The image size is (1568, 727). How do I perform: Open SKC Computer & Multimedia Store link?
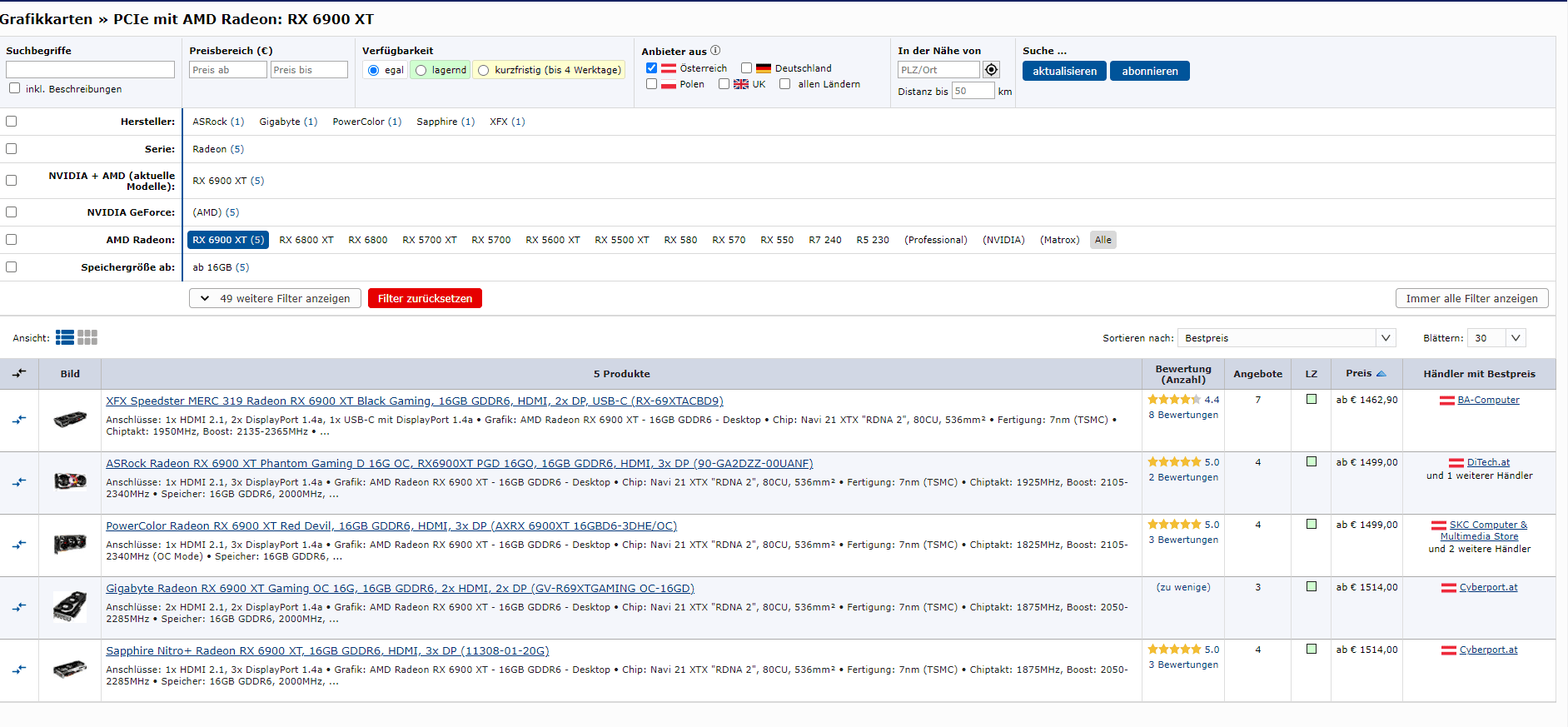coord(1484,530)
